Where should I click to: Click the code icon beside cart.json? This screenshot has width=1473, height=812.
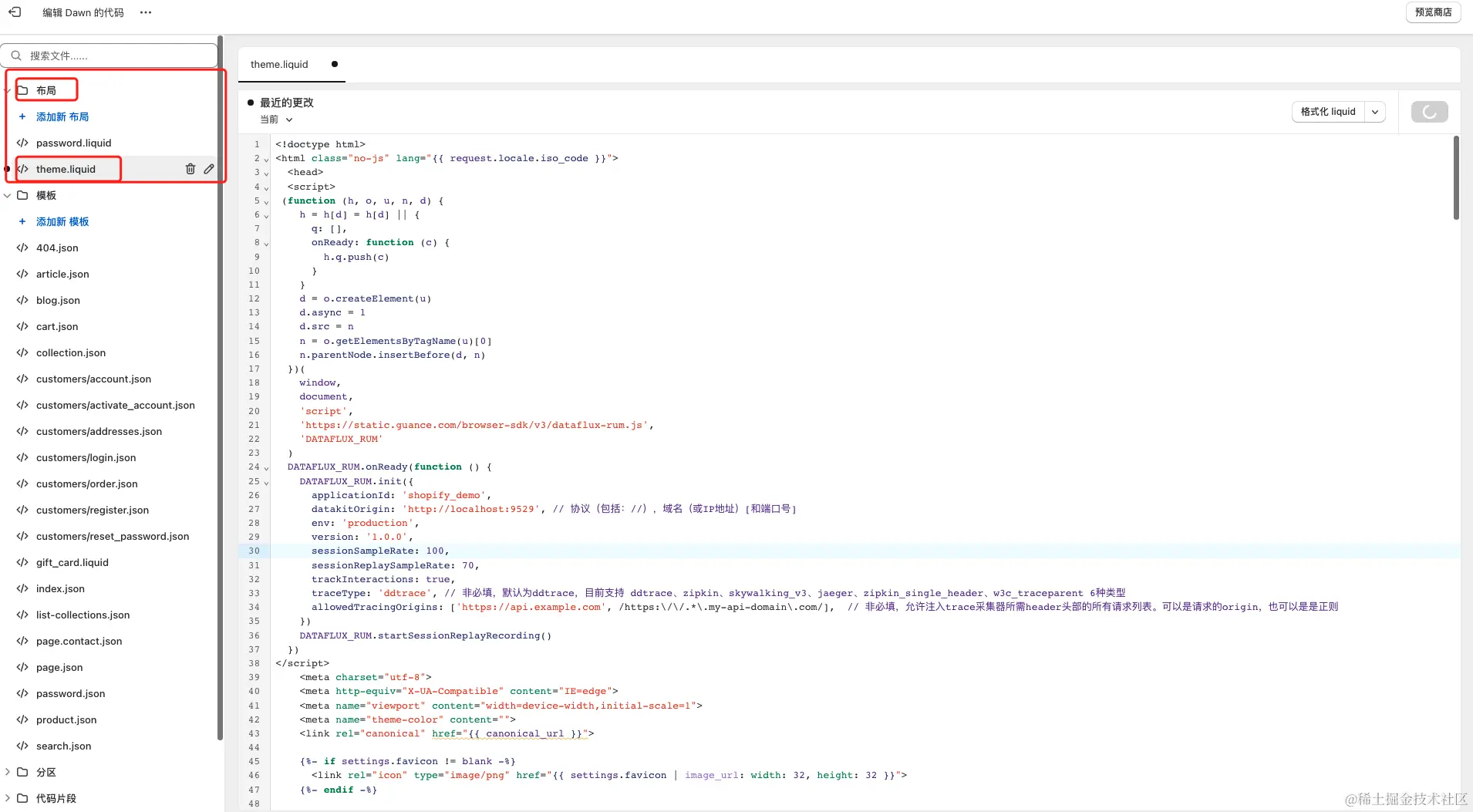click(22, 327)
